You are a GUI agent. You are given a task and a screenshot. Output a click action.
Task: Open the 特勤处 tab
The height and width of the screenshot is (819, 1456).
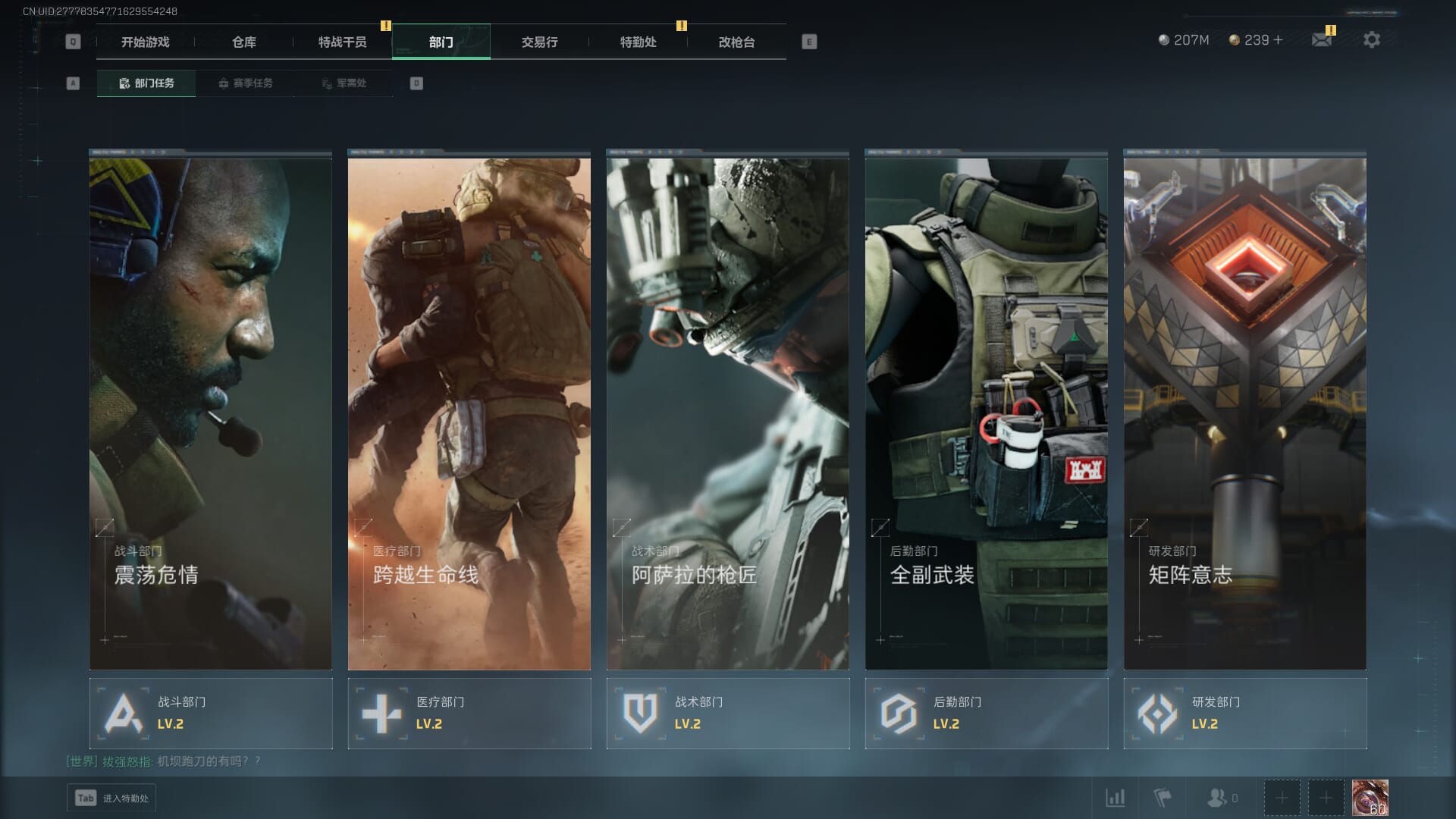coord(638,42)
